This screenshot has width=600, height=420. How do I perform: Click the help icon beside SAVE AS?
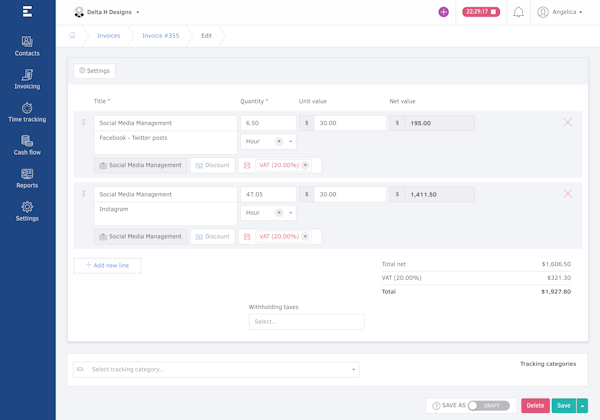point(436,406)
